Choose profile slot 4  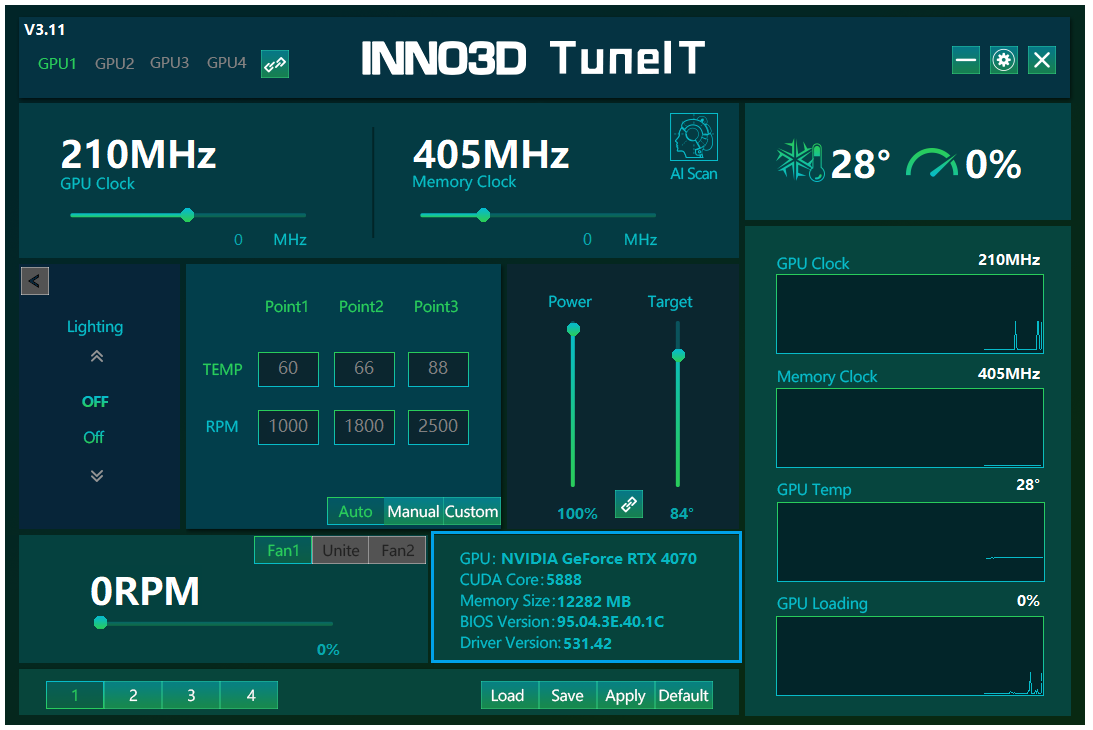pyautogui.click(x=249, y=695)
